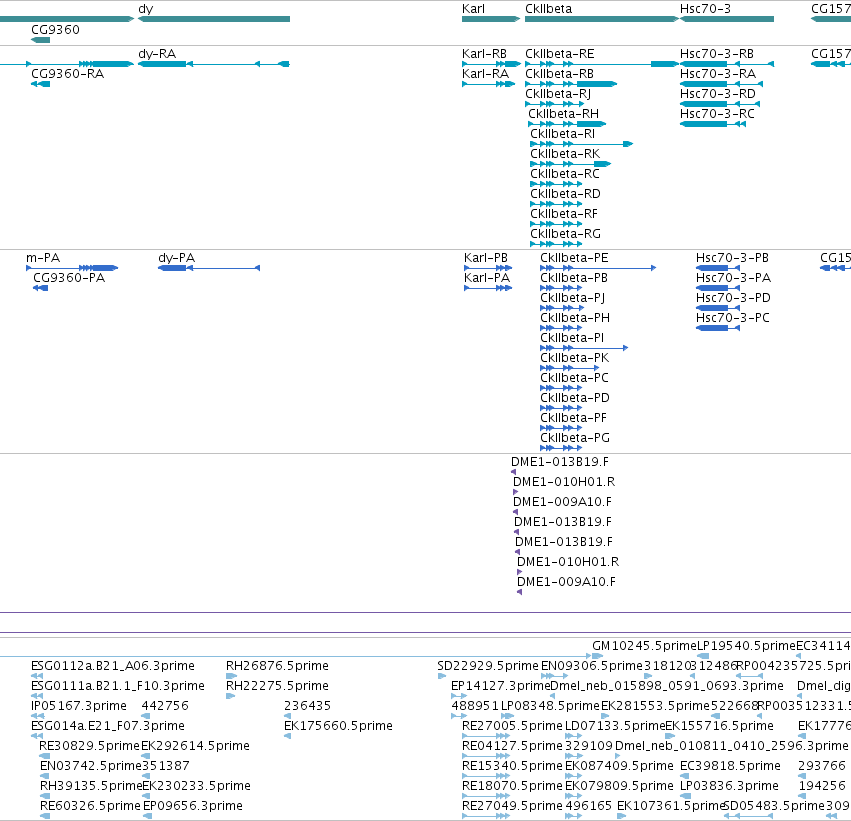Click protein CkIIbeta-PD
The width and height of the screenshot is (851, 821).
click(561, 409)
